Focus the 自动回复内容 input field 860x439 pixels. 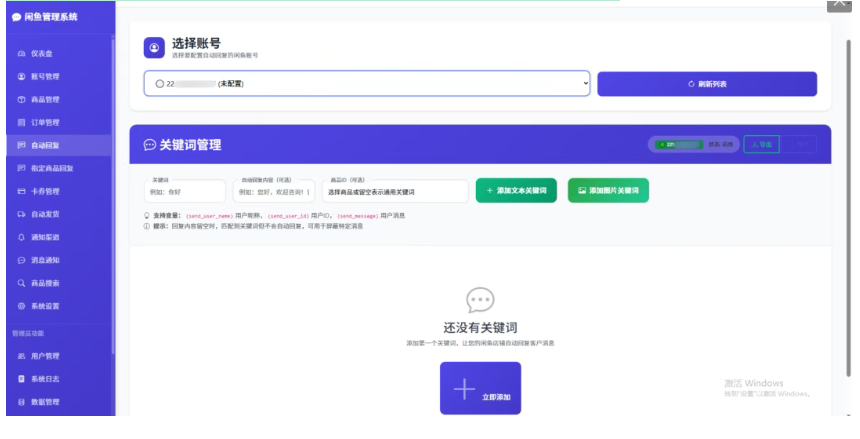pos(274,191)
